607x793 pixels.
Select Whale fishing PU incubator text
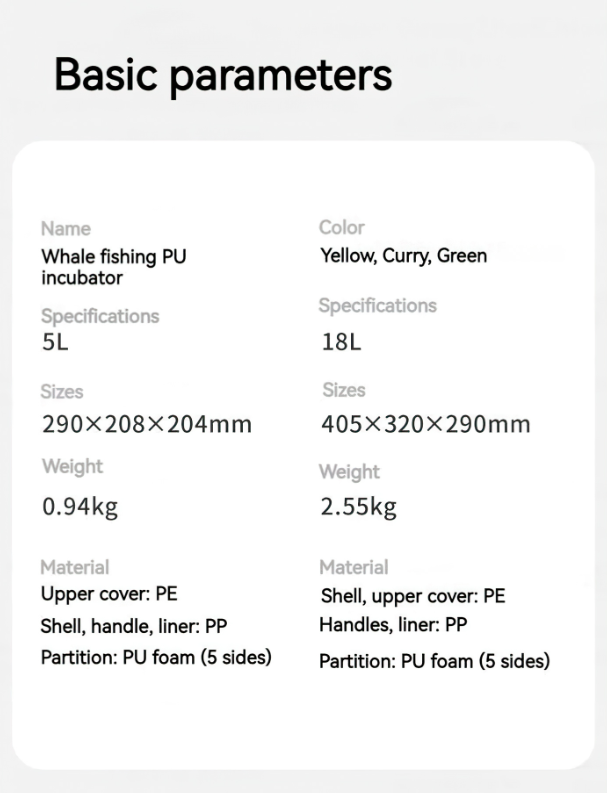113,266
